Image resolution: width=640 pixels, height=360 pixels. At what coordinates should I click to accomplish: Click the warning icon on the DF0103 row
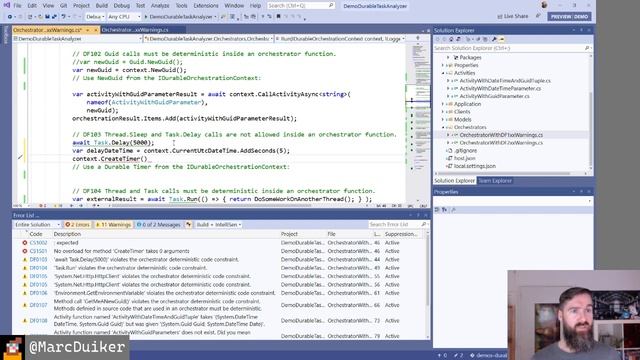(24, 260)
